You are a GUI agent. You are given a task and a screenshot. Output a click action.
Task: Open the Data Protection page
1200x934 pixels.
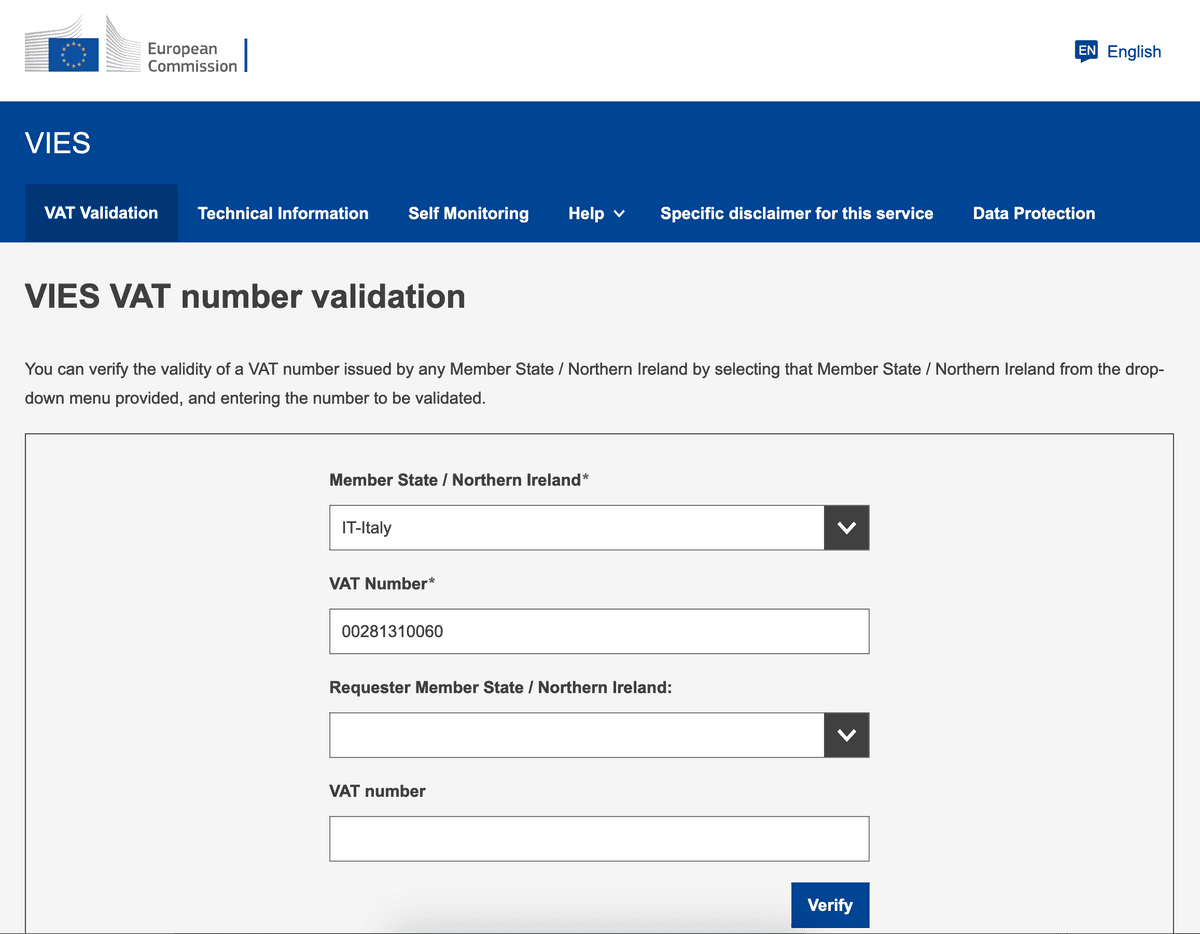pyautogui.click(x=1033, y=213)
